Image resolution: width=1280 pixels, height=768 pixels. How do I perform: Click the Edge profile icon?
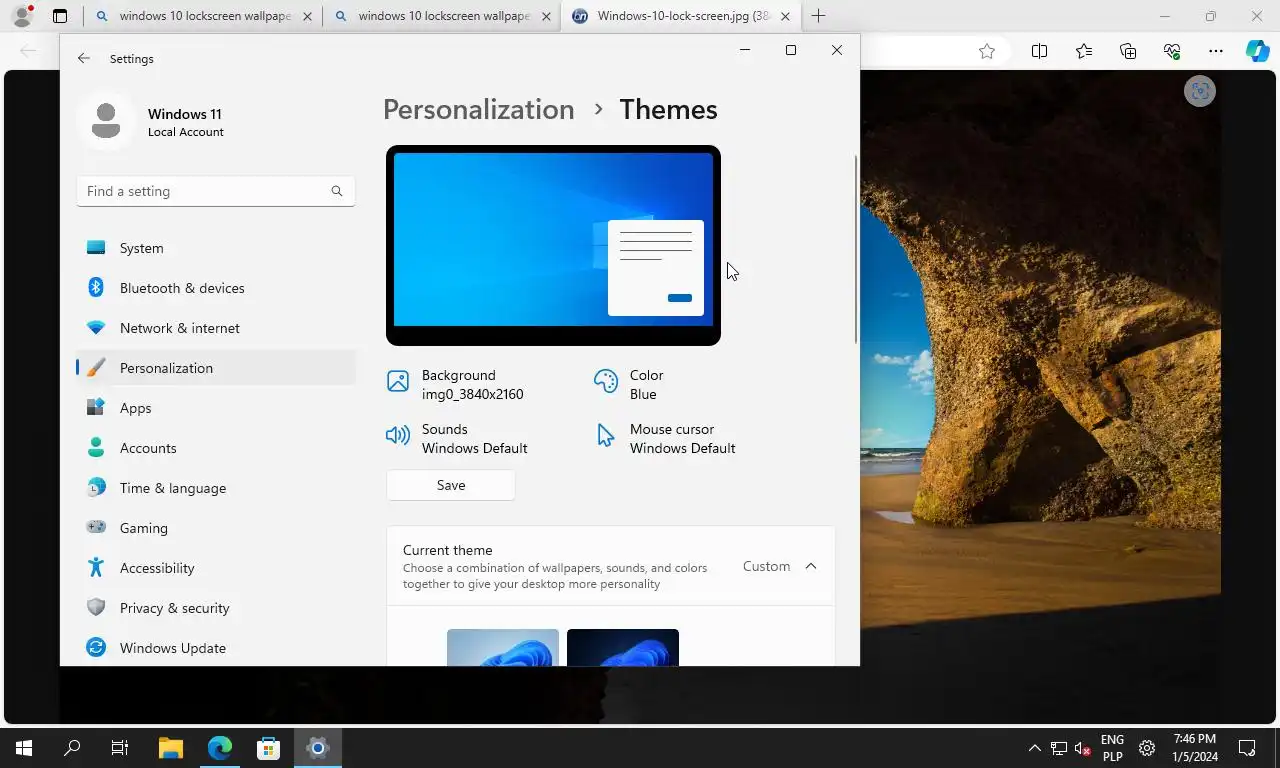22,15
